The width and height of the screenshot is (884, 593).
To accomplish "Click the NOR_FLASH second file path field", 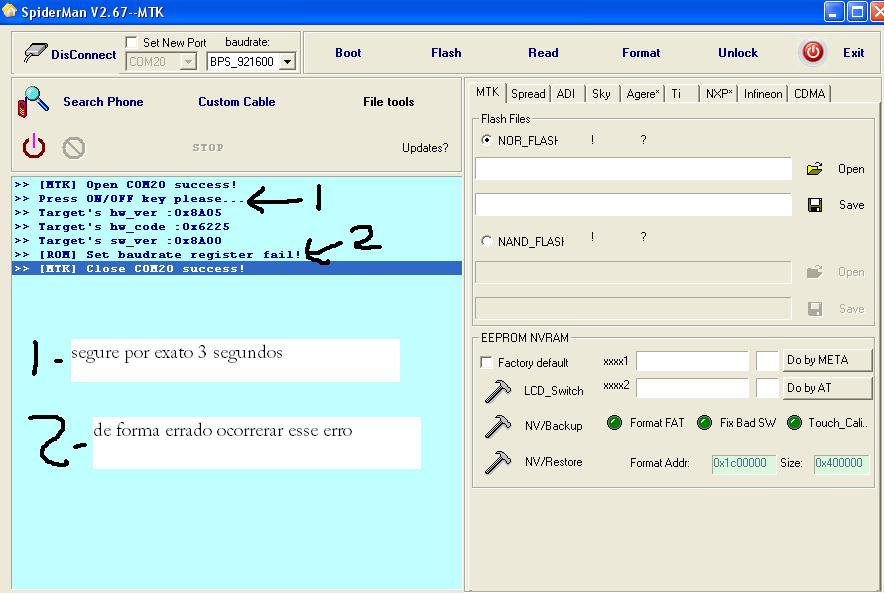I will (x=633, y=205).
